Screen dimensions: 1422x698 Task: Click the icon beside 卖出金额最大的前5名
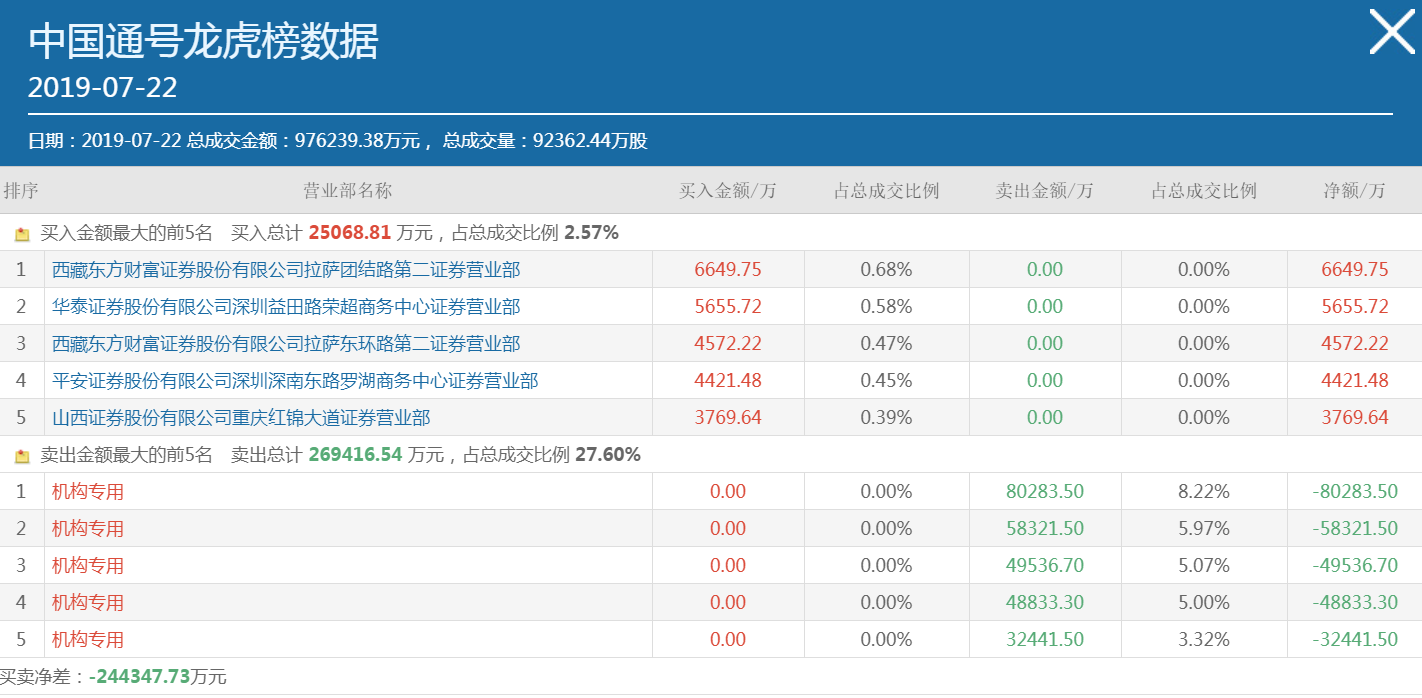pos(22,456)
